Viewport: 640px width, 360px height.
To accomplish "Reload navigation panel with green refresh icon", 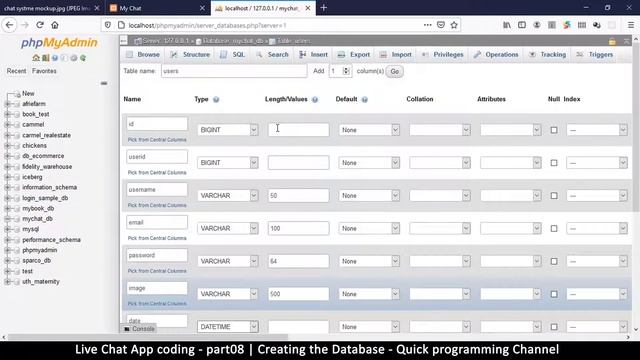I will click(83, 58).
